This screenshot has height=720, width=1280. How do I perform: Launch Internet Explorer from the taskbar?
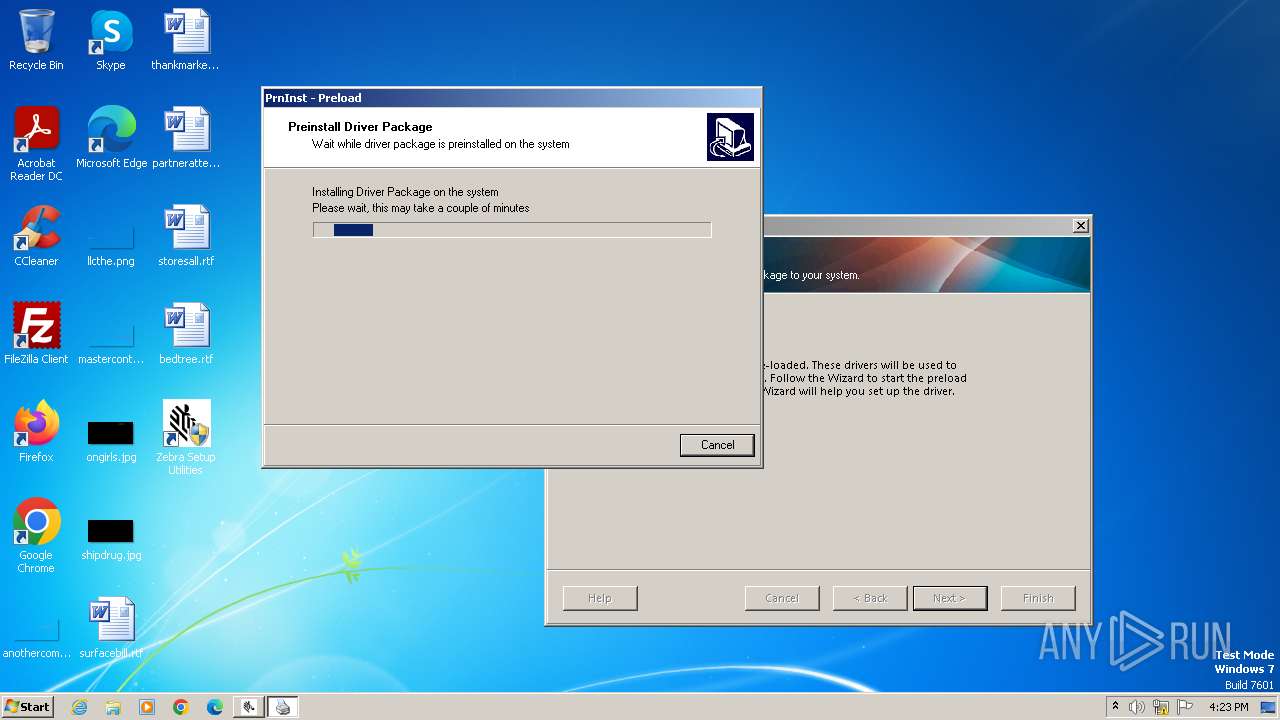[79, 707]
